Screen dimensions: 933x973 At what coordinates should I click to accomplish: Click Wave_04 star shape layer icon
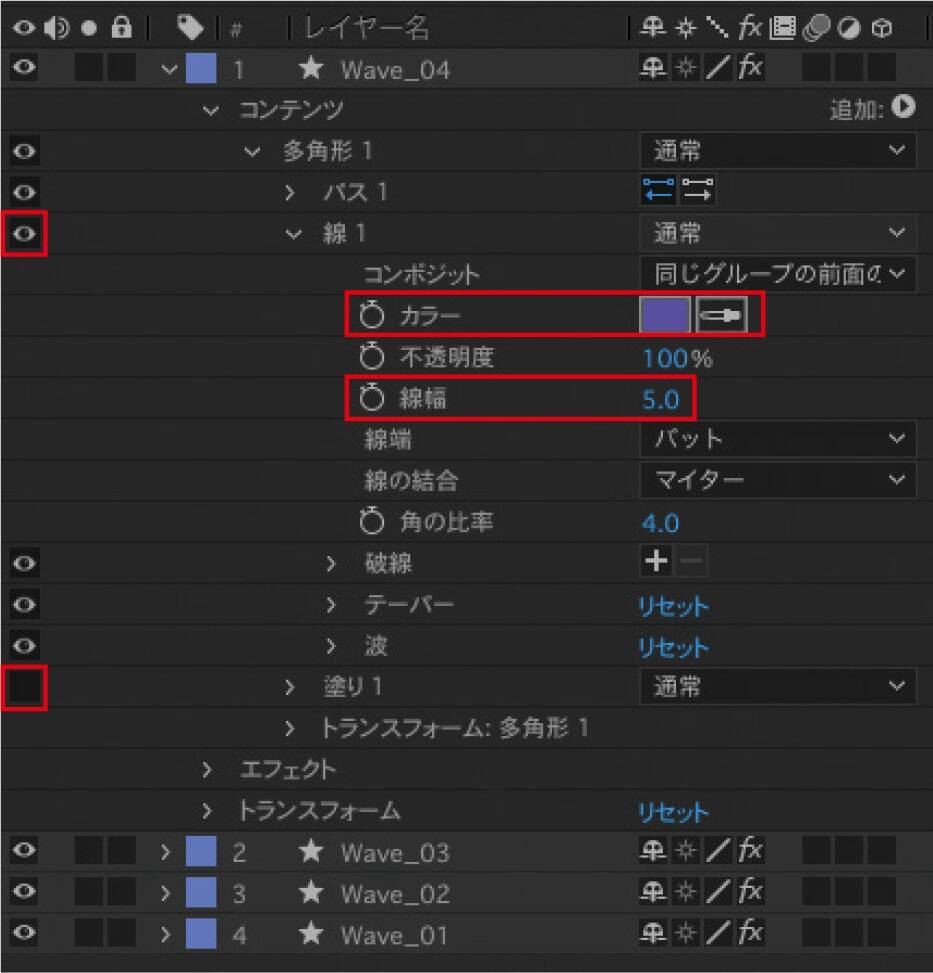311,68
